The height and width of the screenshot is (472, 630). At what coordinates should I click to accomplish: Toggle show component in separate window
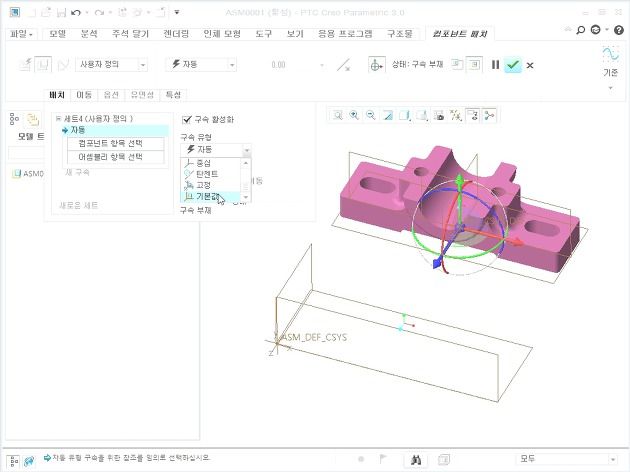click(x=457, y=64)
